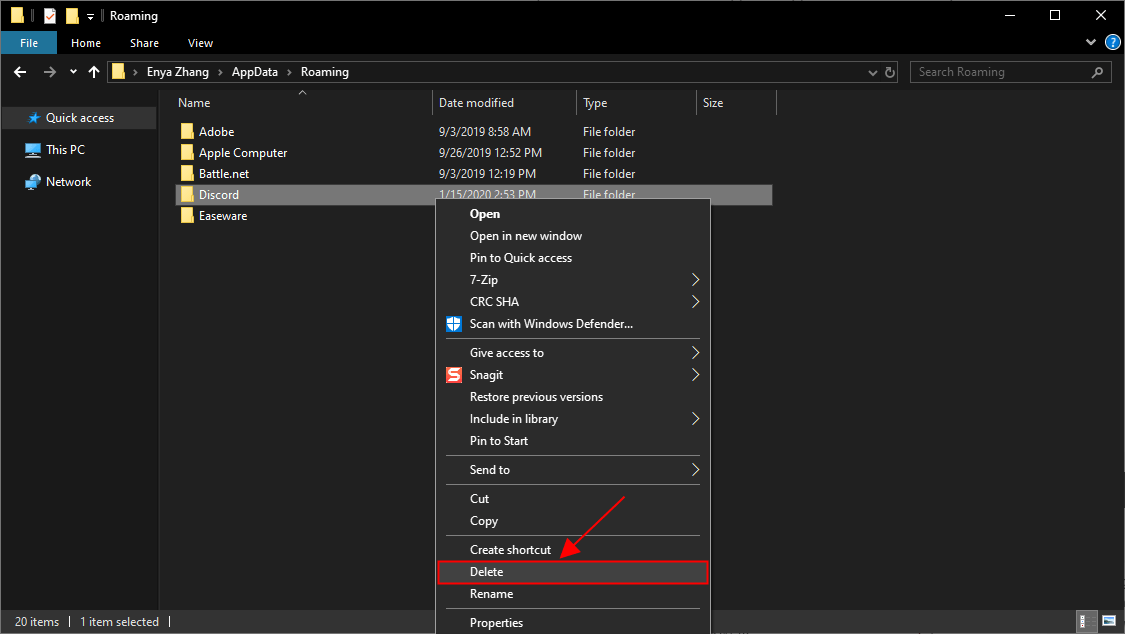The width and height of the screenshot is (1125, 634).
Task: Click AppData in the breadcrumb path
Action: [x=253, y=72]
